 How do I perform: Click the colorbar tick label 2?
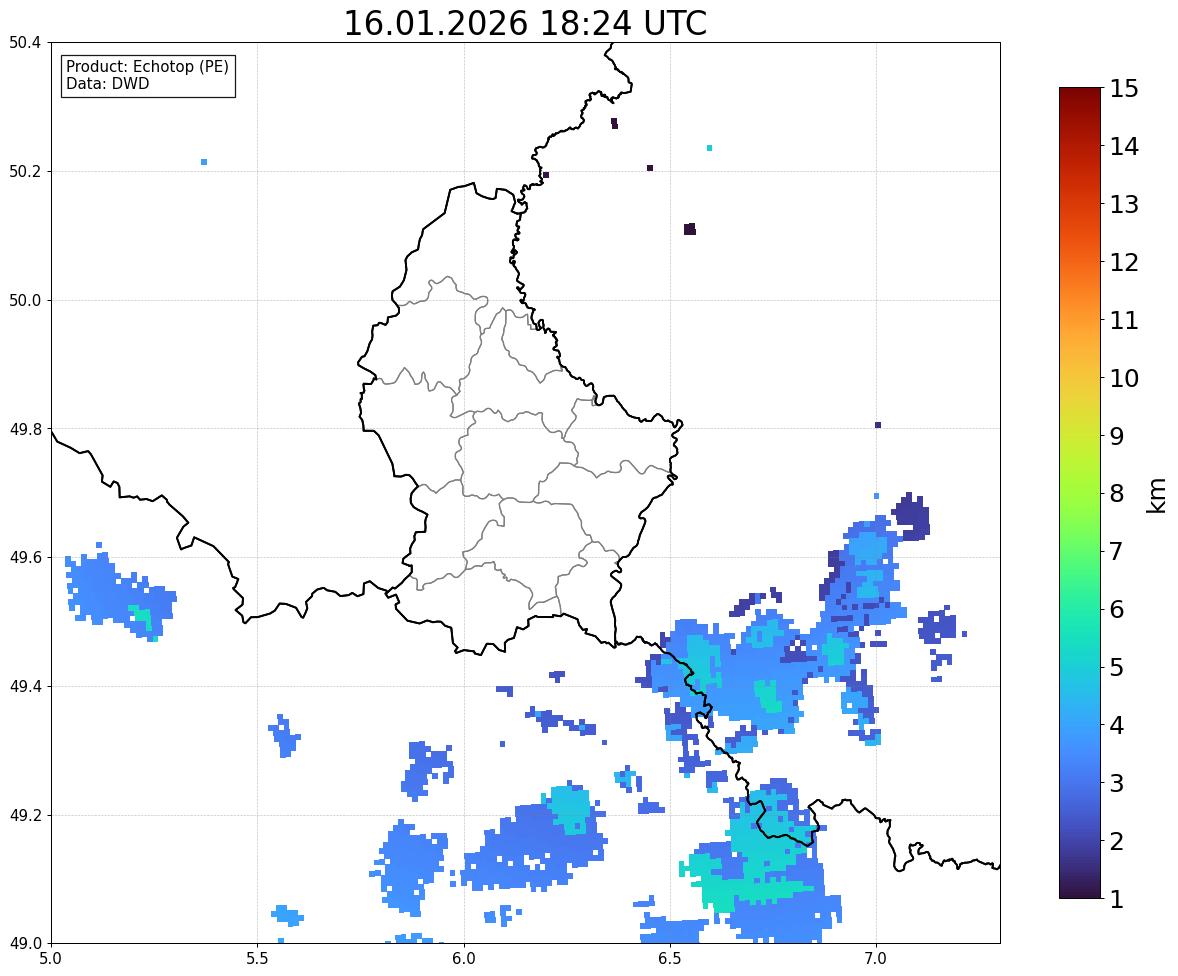(1117, 841)
